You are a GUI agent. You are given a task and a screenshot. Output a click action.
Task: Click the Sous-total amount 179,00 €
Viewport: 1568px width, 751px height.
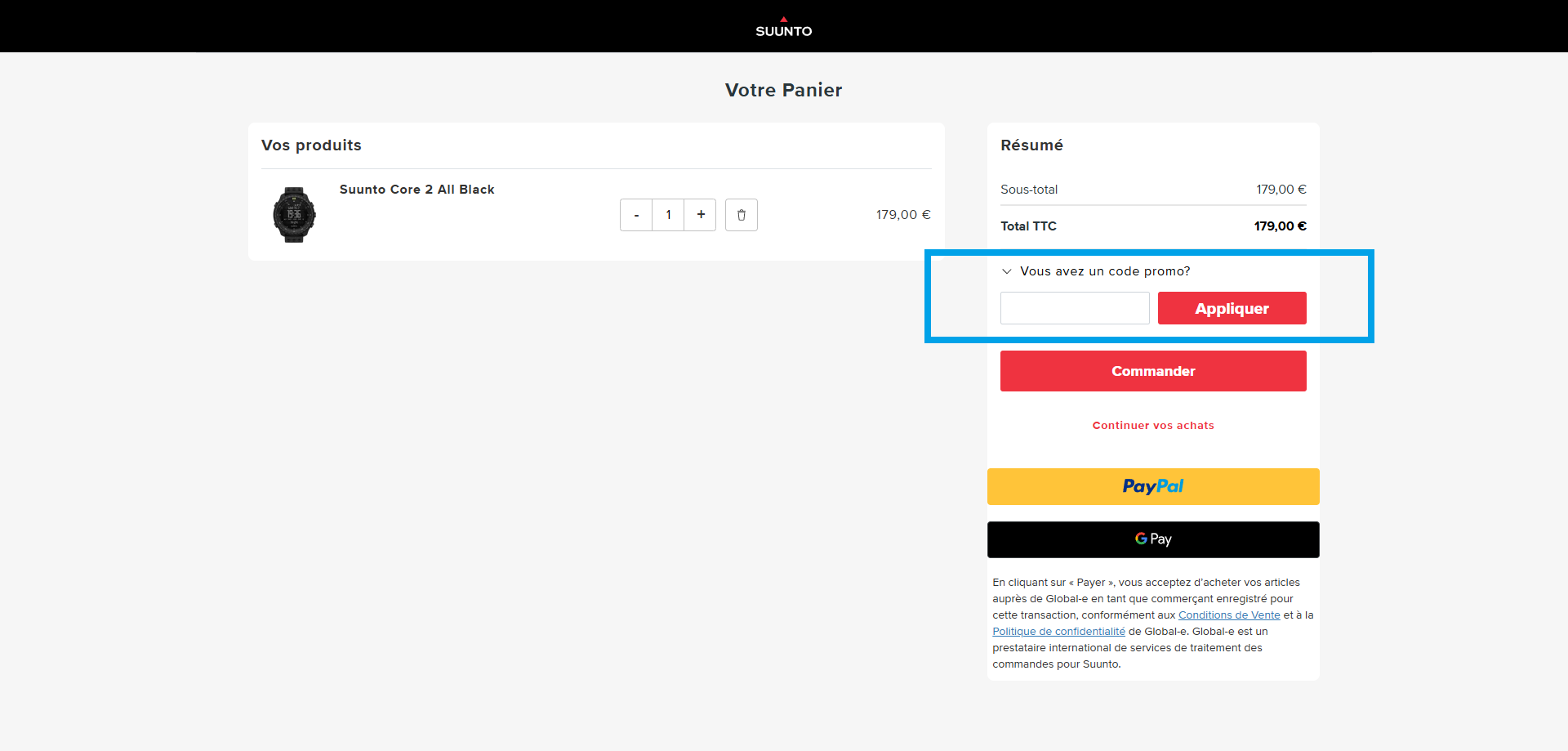1281,190
